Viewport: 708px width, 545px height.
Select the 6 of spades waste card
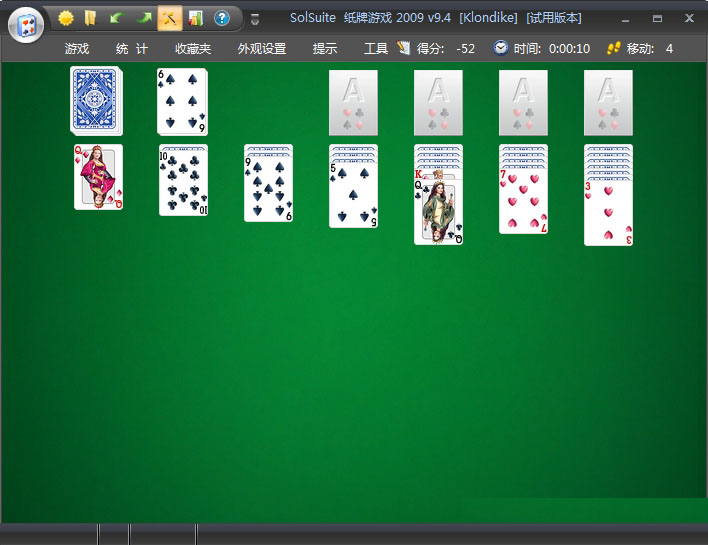click(183, 101)
